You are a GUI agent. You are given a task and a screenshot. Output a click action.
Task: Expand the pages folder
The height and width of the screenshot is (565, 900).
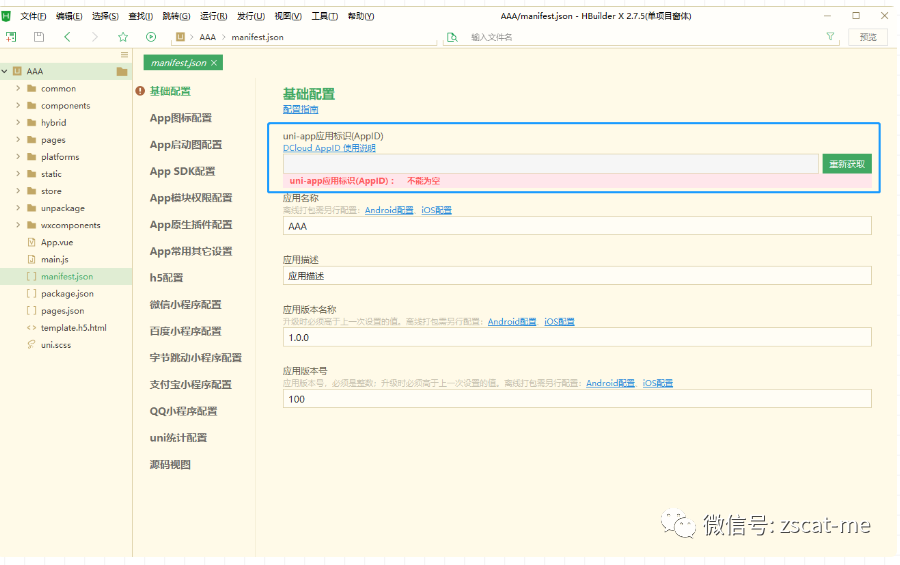[18, 140]
